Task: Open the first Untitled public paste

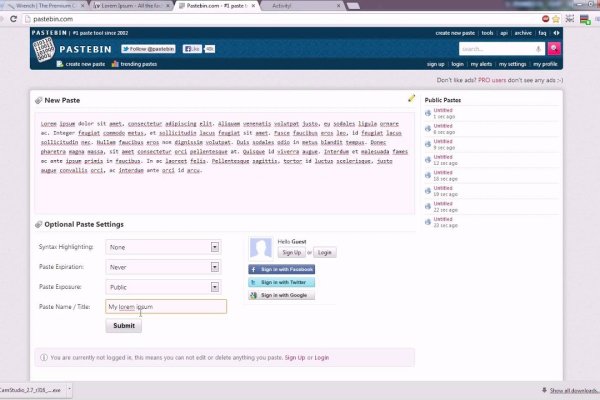Action: tap(442, 110)
